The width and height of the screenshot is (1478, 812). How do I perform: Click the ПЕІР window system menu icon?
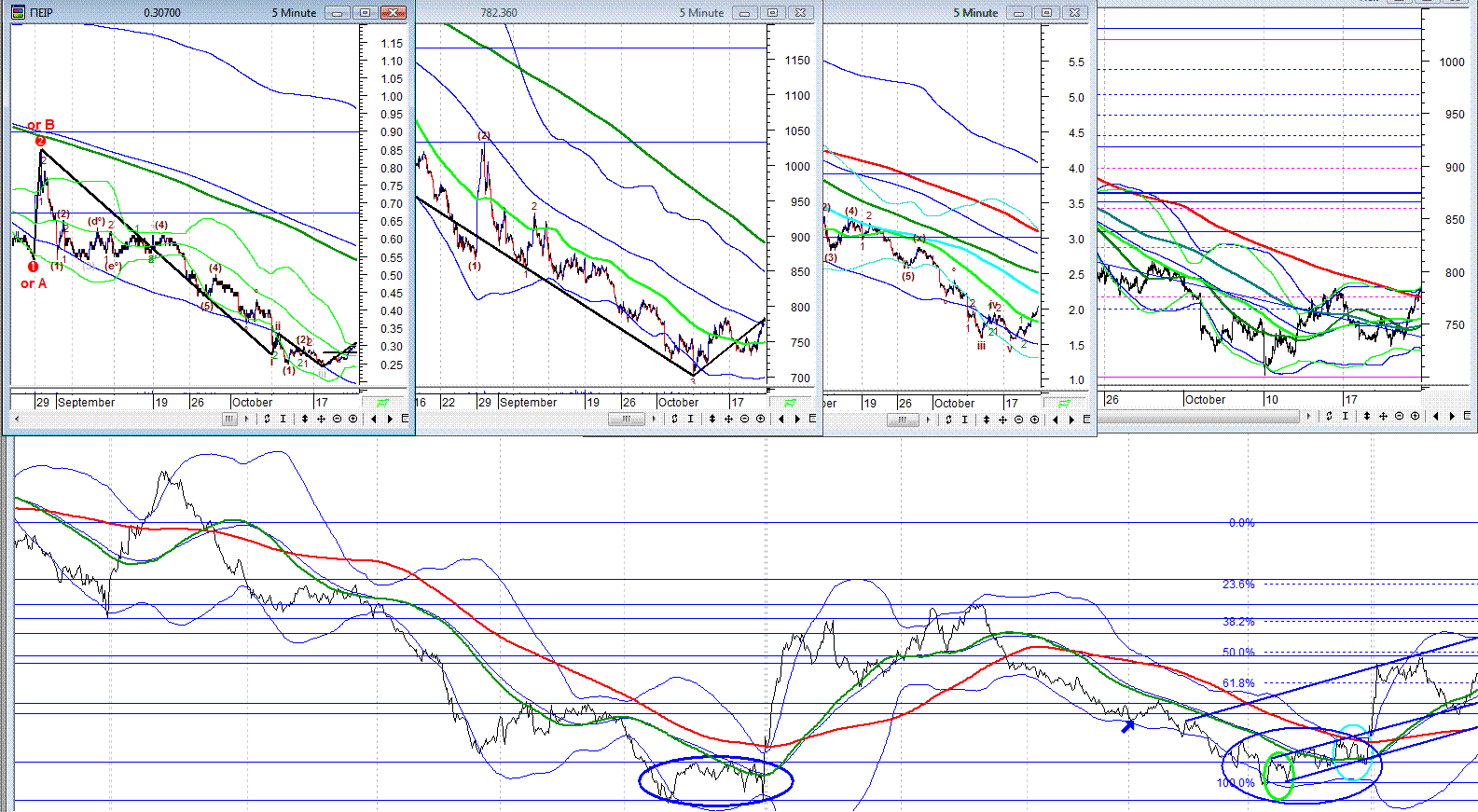point(18,12)
